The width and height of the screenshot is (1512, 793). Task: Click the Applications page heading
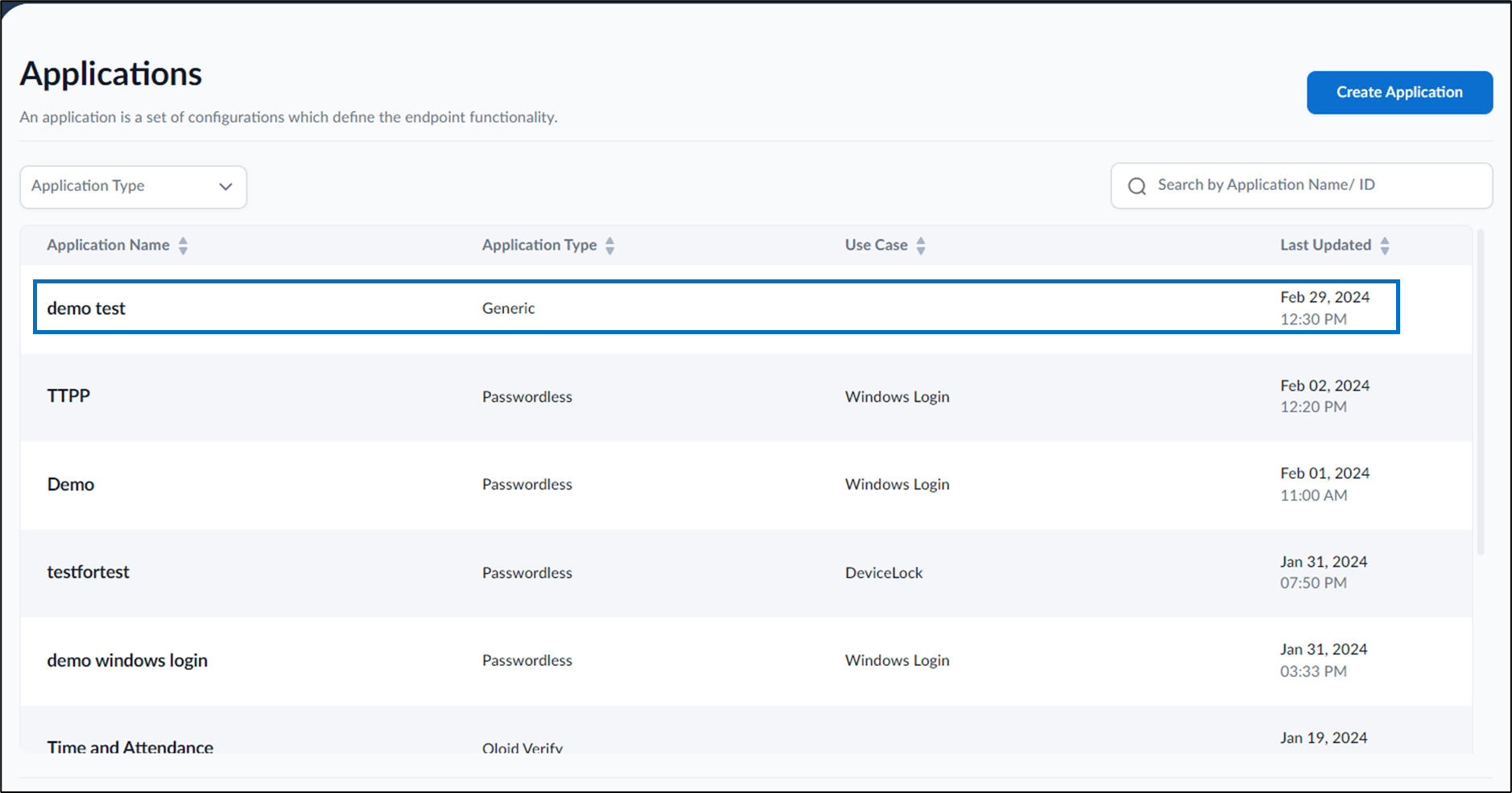pyautogui.click(x=111, y=74)
